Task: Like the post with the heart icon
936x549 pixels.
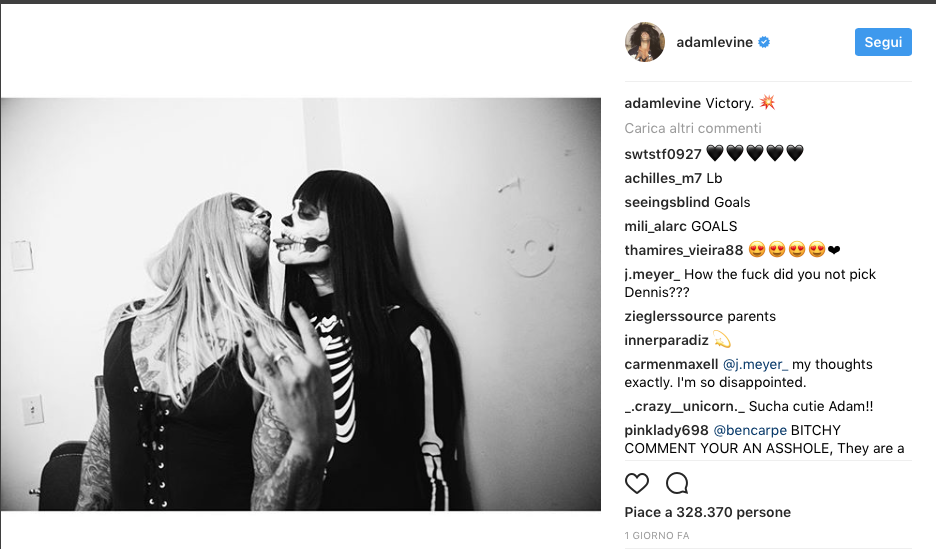Action: point(636,483)
